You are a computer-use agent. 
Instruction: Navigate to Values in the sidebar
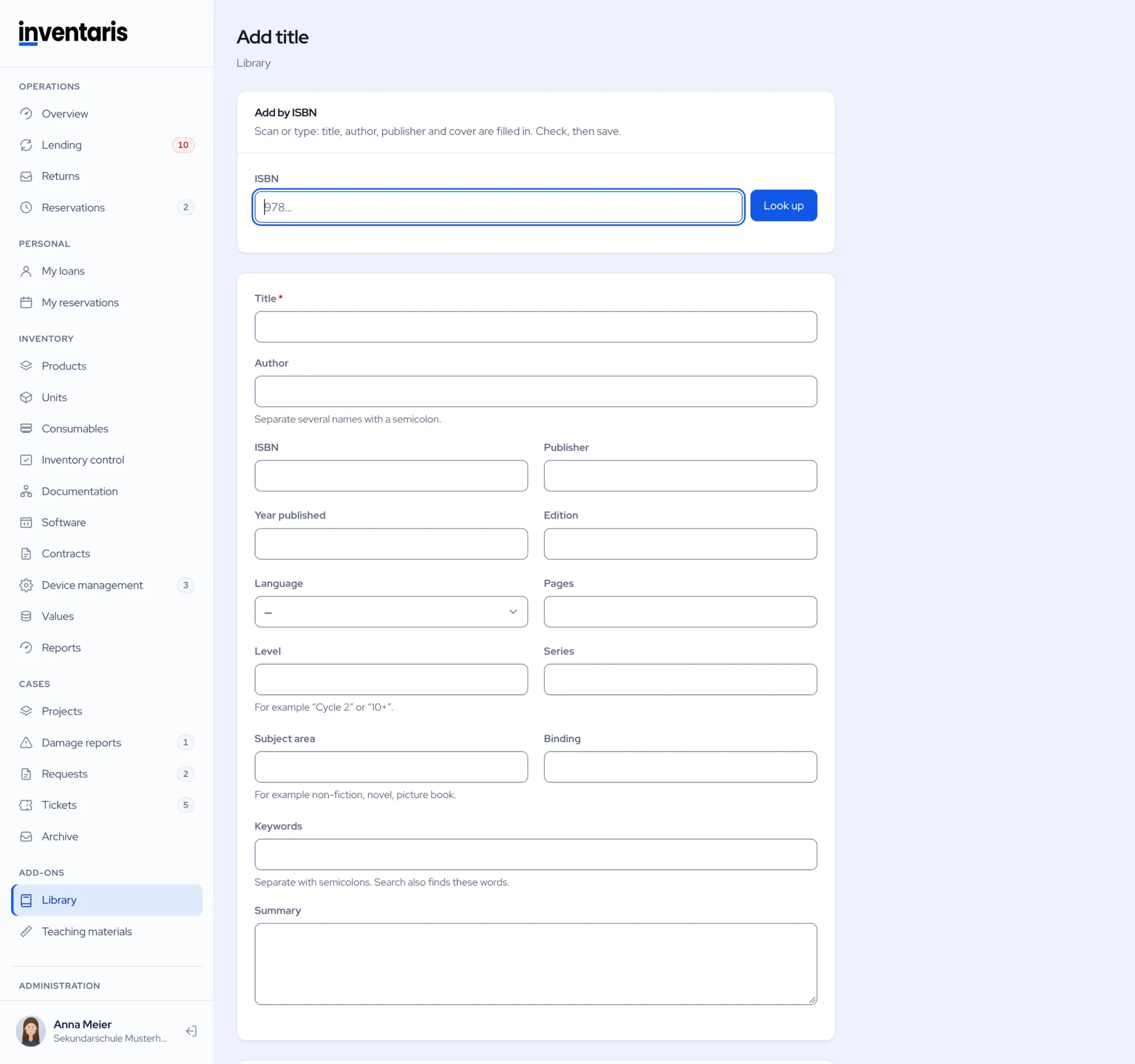point(107,617)
